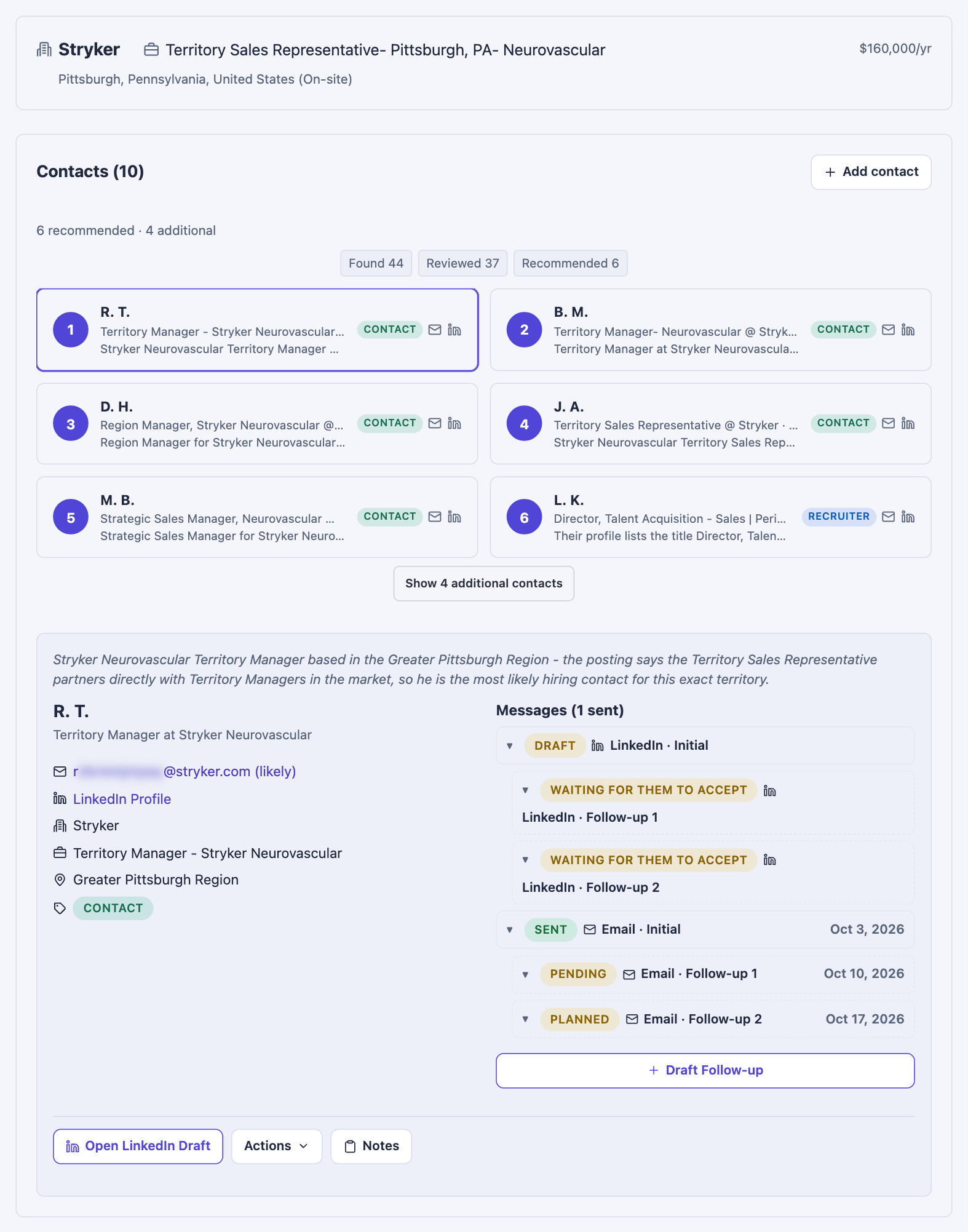Click LinkedIn icon beside Follow-up 2 waiting badge
The height and width of the screenshot is (1232, 968).
(x=769, y=860)
